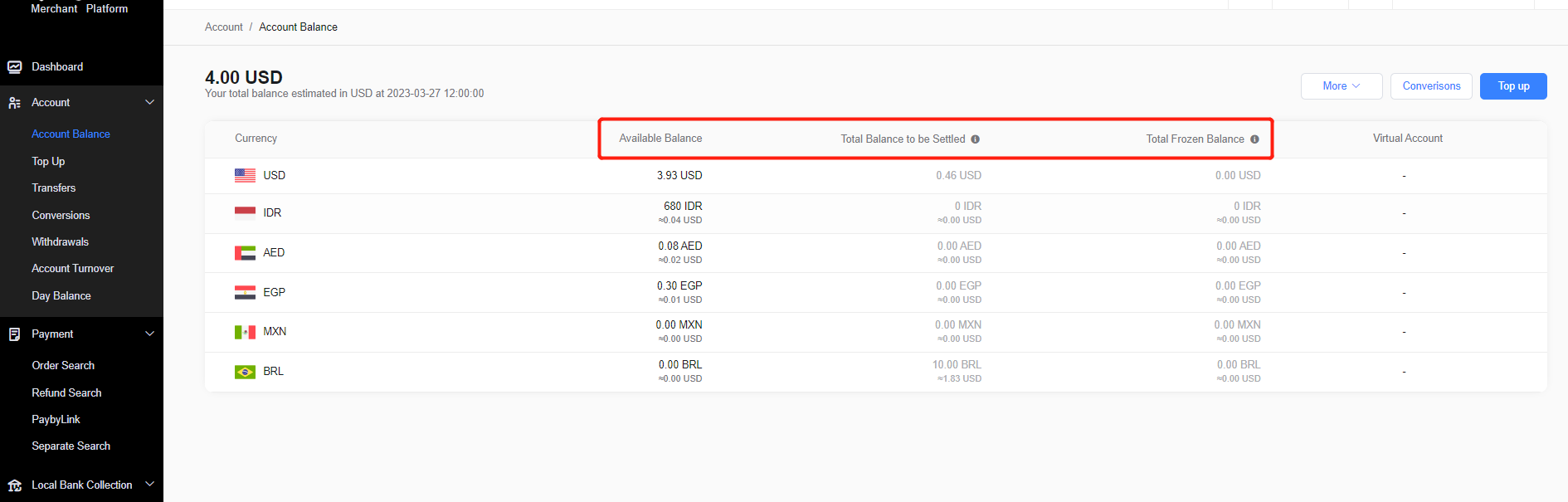This screenshot has width=1568, height=502.
Task: Click the Local Bank Collection bank icon
Action: pos(14,485)
